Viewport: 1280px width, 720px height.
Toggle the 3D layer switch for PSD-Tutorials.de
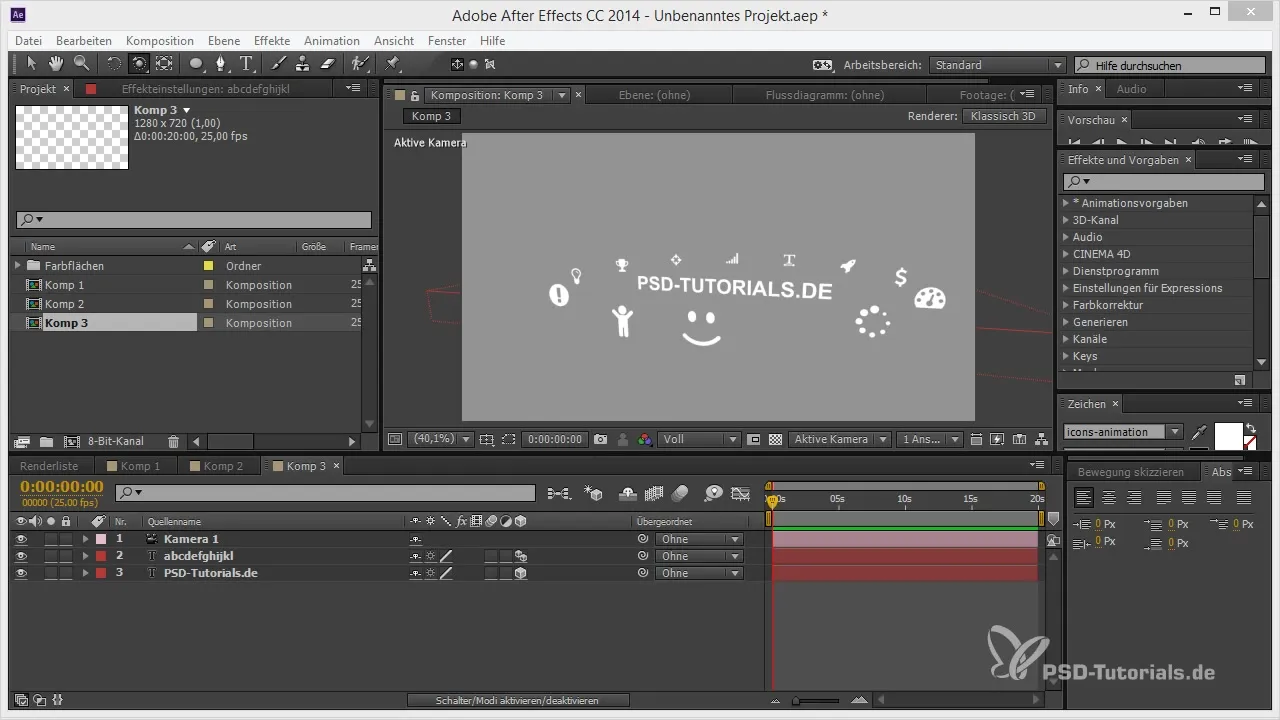pyautogui.click(x=520, y=573)
